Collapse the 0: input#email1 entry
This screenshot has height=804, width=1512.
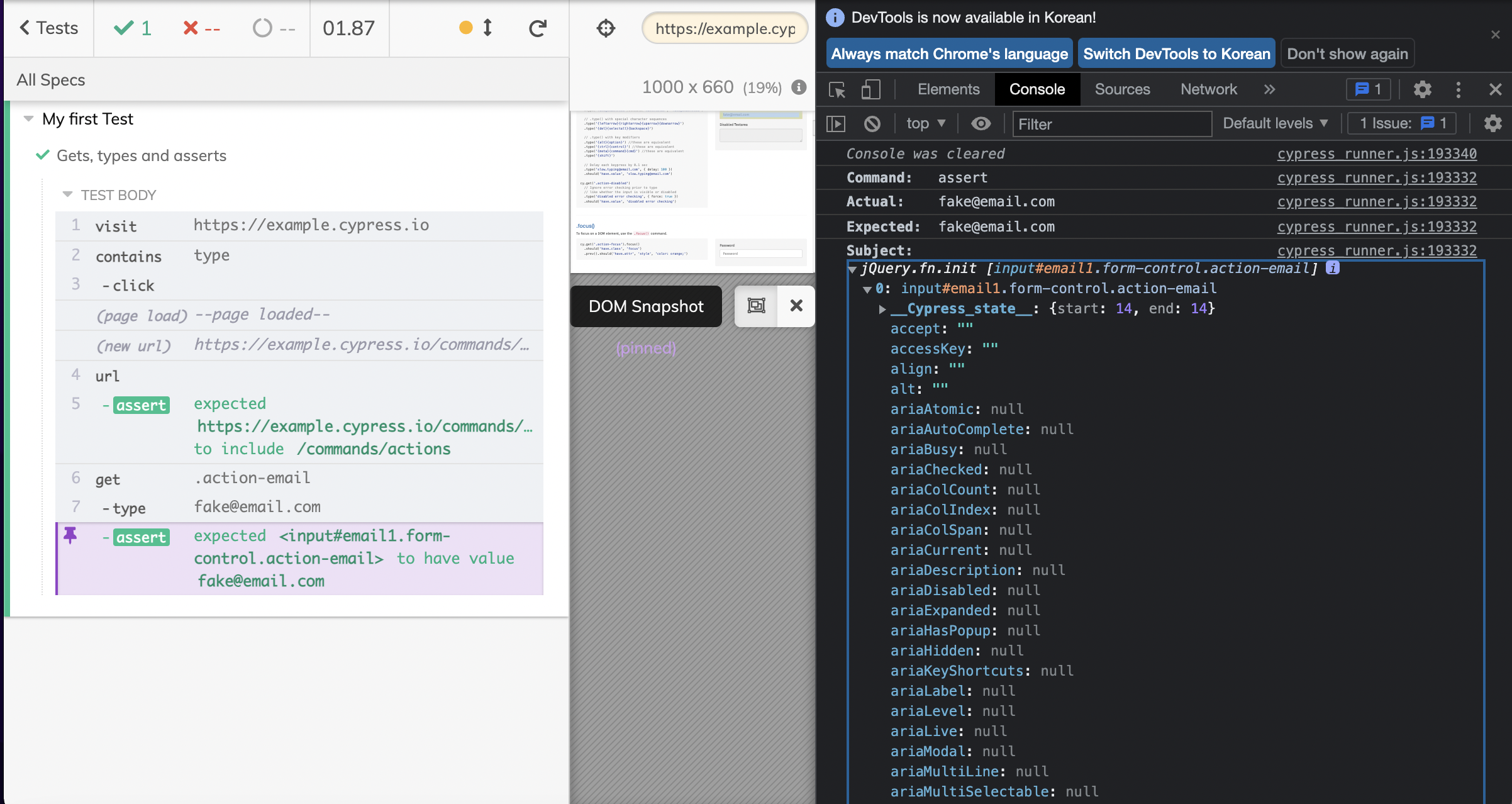coord(867,289)
